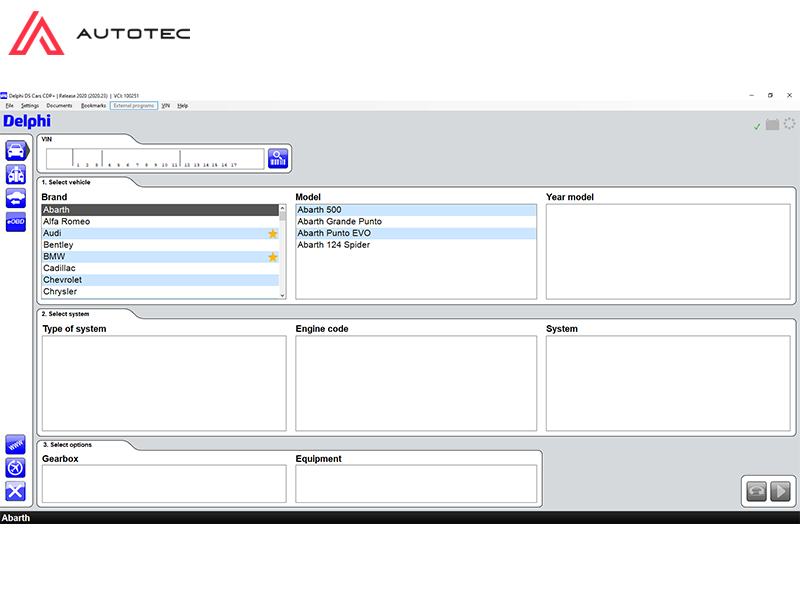The width and height of the screenshot is (800, 600).
Task: Select the third sidebar car icon
Action: [x=16, y=198]
